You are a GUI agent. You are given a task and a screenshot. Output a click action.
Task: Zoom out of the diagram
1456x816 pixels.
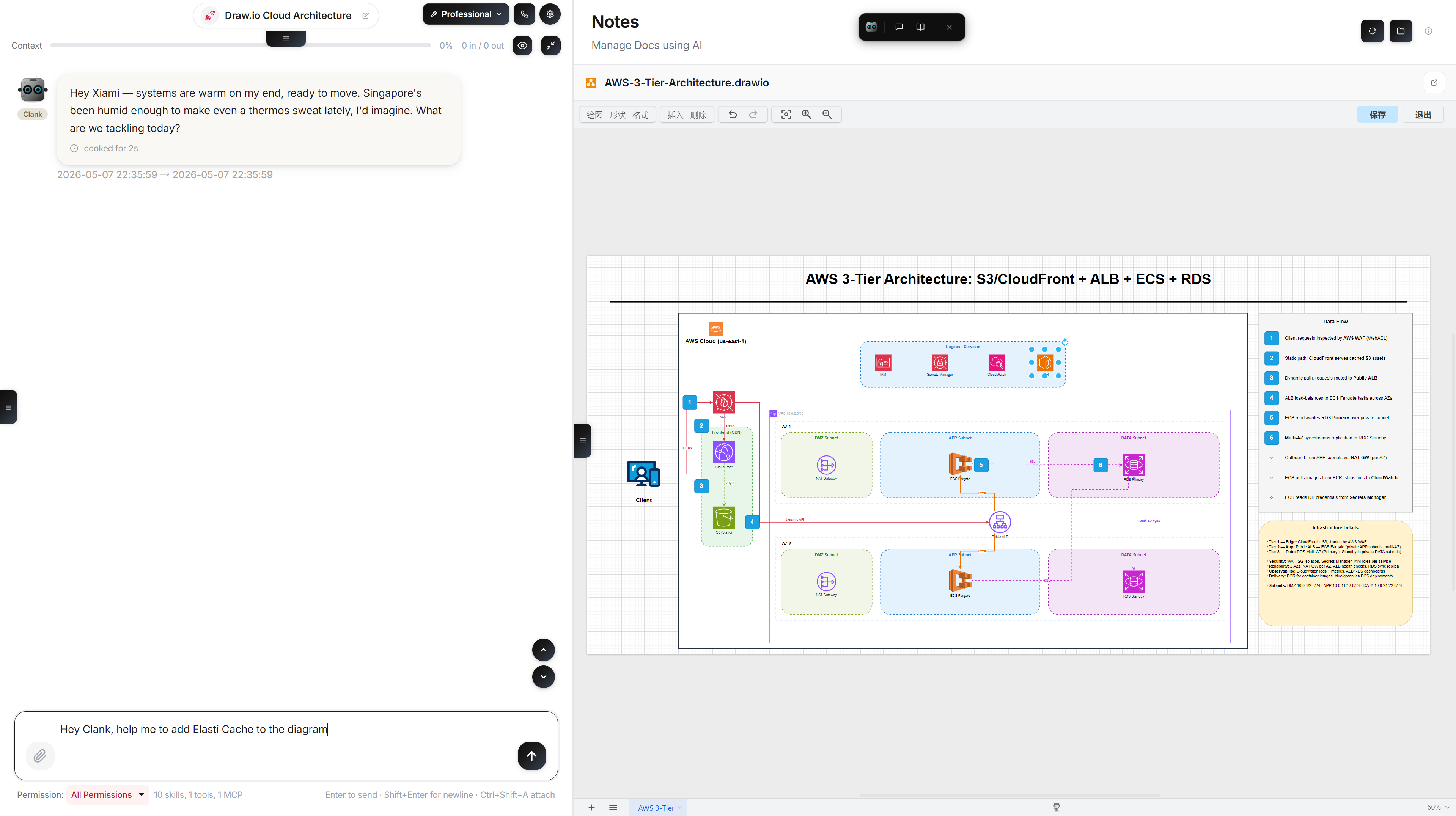827,115
